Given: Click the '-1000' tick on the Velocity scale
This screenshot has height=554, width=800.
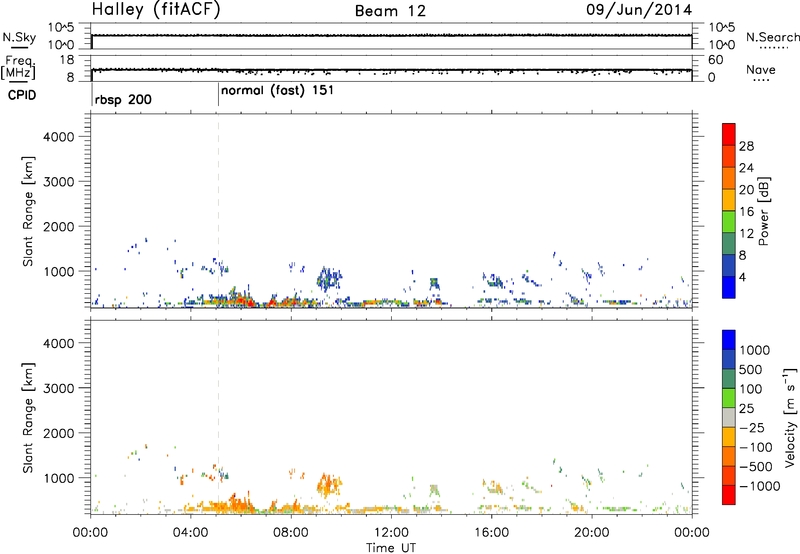Looking at the screenshot, I should pyautogui.click(x=759, y=486).
